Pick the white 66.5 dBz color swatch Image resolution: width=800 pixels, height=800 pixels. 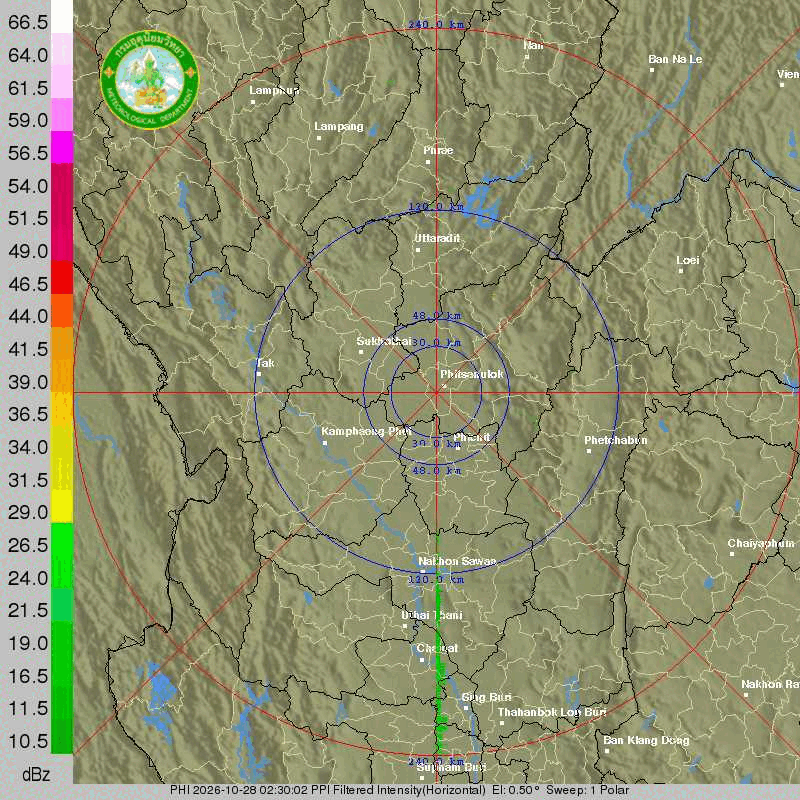62,17
